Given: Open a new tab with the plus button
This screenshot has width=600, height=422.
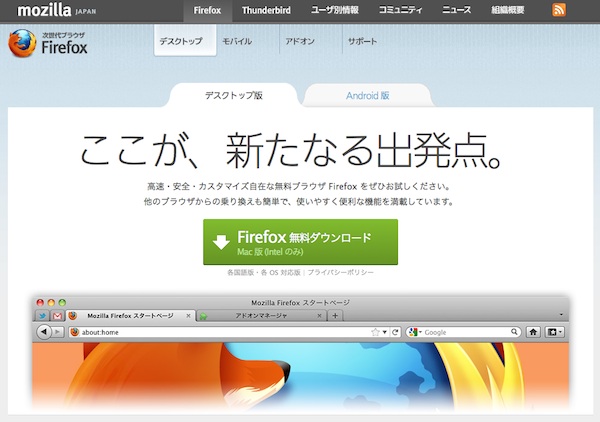Looking at the screenshot, I should coord(335,316).
